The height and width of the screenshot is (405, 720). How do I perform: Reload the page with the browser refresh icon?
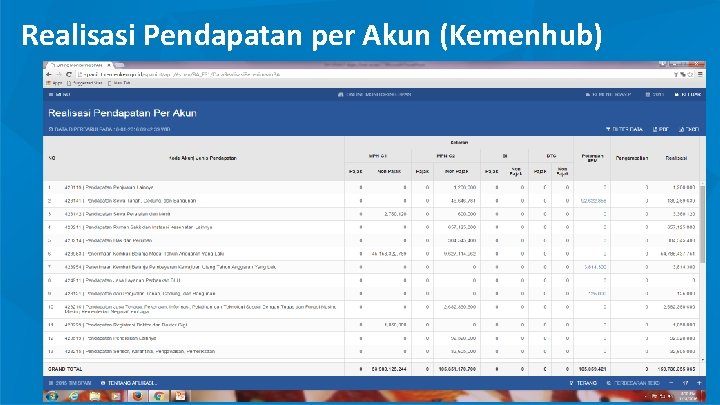pyautogui.click(x=69, y=74)
